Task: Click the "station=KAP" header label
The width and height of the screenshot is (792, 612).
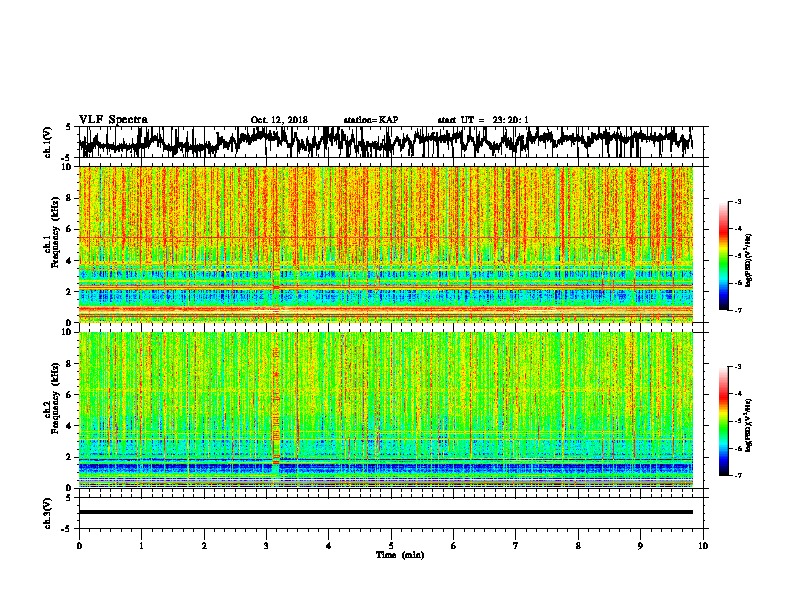Action: click(371, 120)
